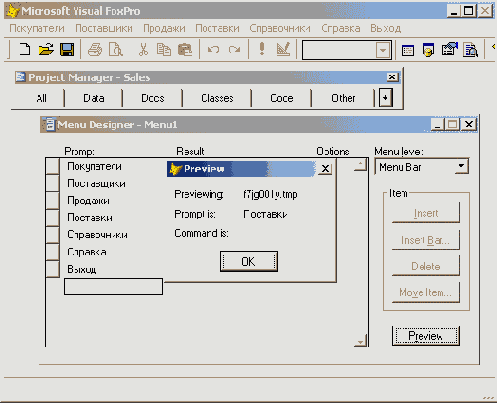Switch to the Docs tab
The height and width of the screenshot is (403, 497).
coord(153,98)
